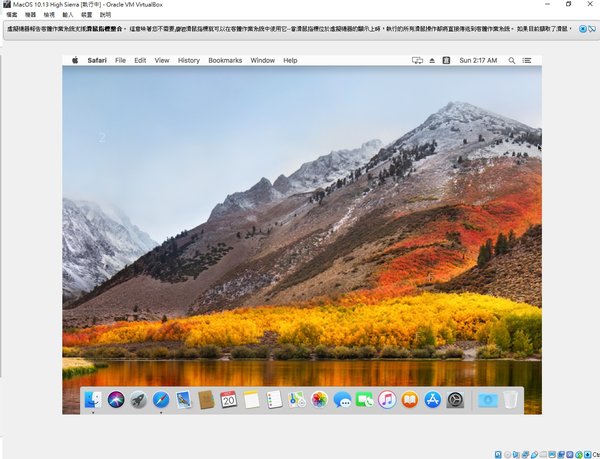The width and height of the screenshot is (600, 459).
Task: Open iBooks orange icon in Dock
Action: tap(410, 400)
